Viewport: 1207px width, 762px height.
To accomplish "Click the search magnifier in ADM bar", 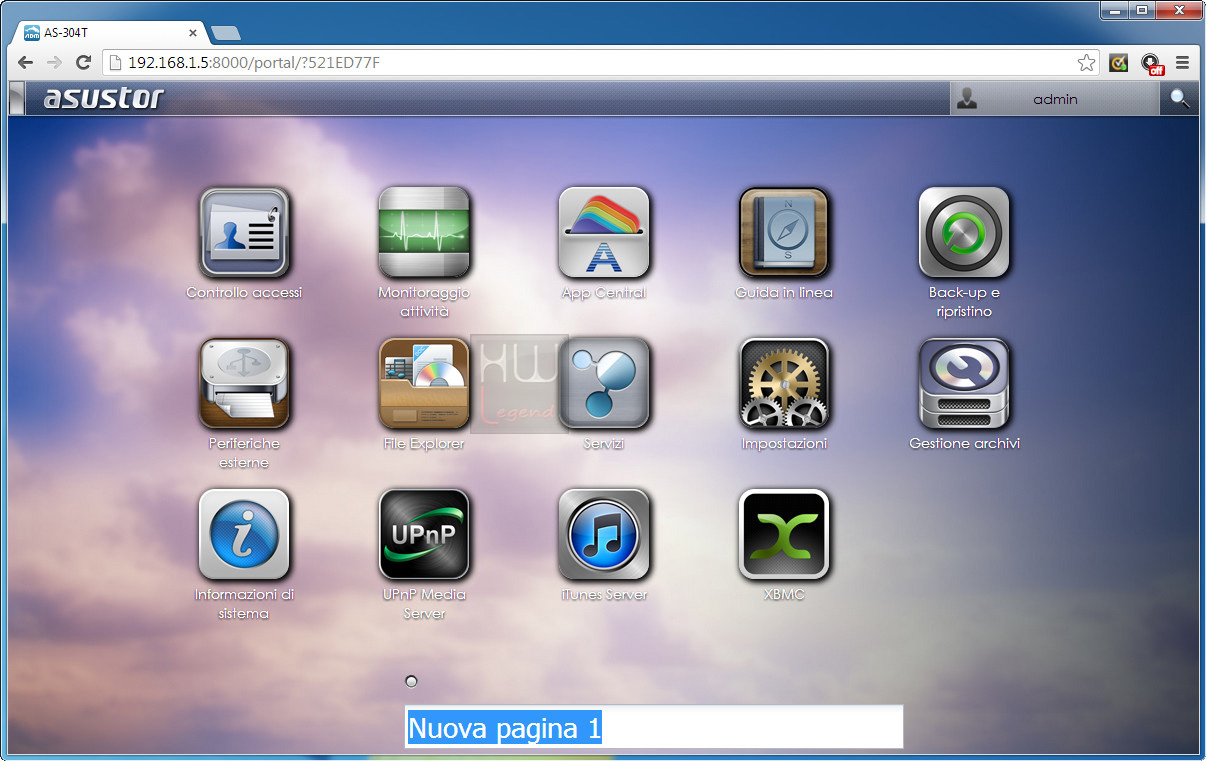I will [1180, 99].
